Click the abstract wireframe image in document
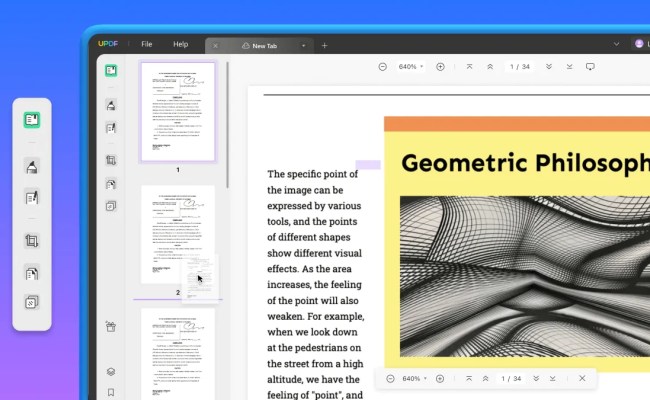The width and height of the screenshot is (650, 400). tap(525, 276)
